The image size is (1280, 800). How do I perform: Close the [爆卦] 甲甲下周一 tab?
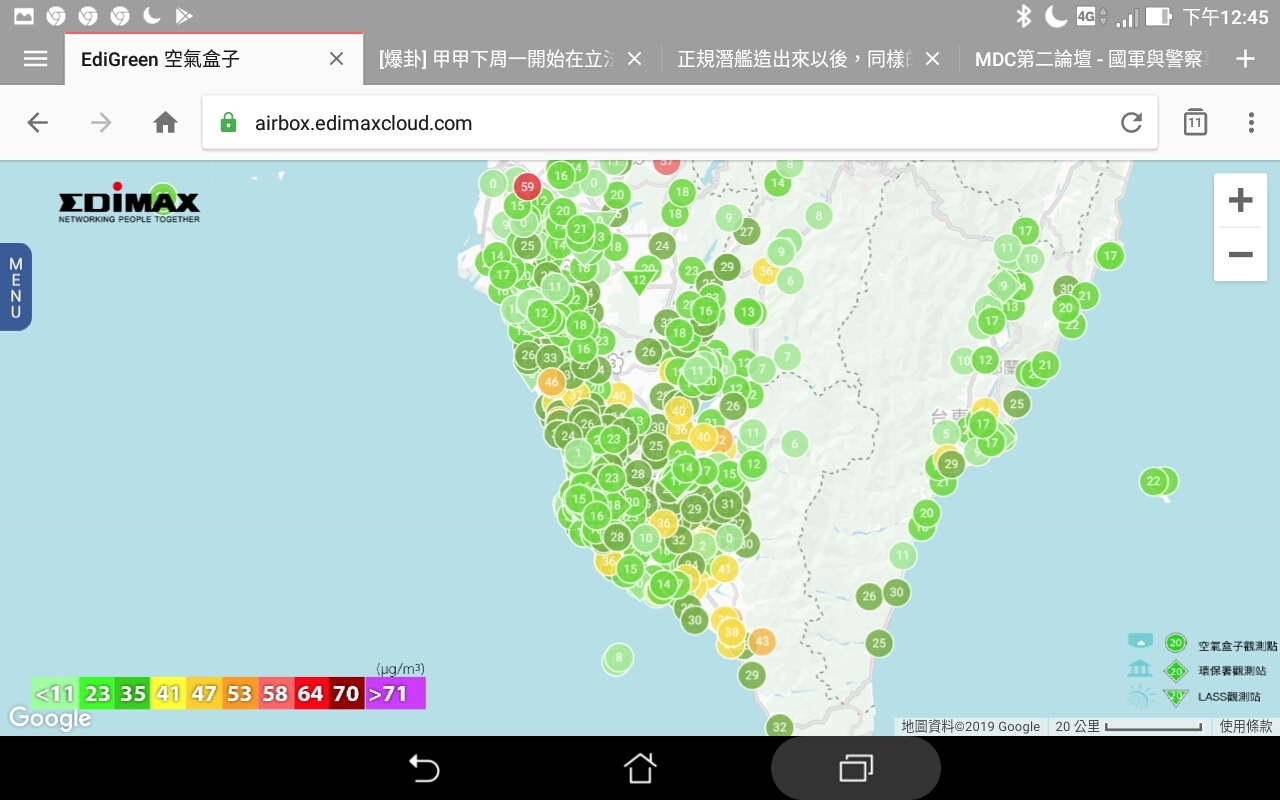point(634,59)
